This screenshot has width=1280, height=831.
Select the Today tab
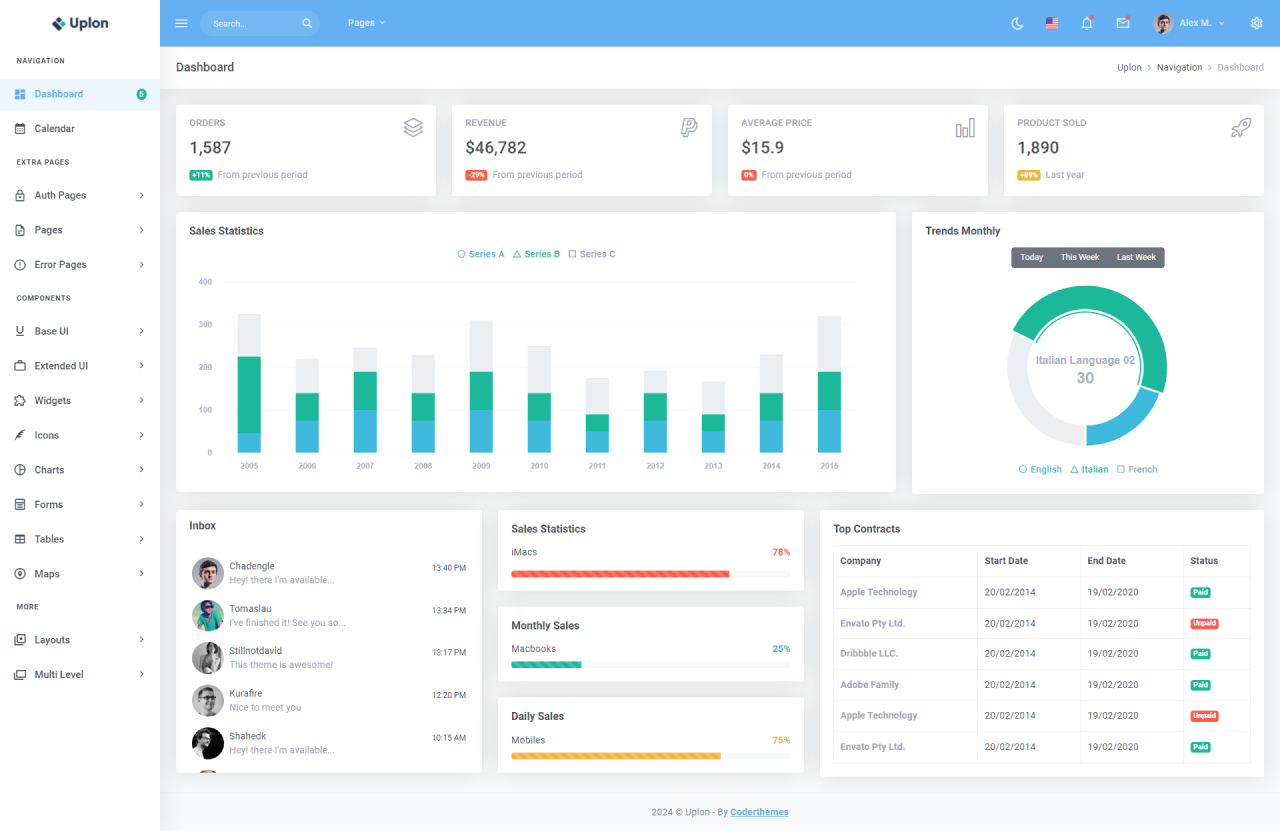pyautogui.click(x=1032, y=257)
